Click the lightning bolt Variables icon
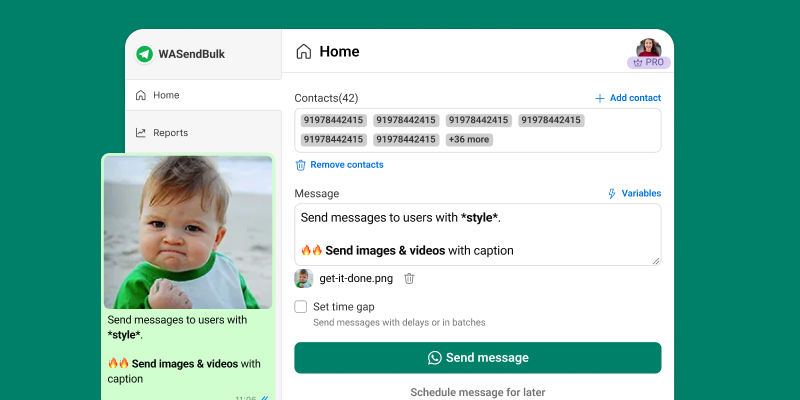Image resolution: width=800 pixels, height=400 pixels. point(612,193)
